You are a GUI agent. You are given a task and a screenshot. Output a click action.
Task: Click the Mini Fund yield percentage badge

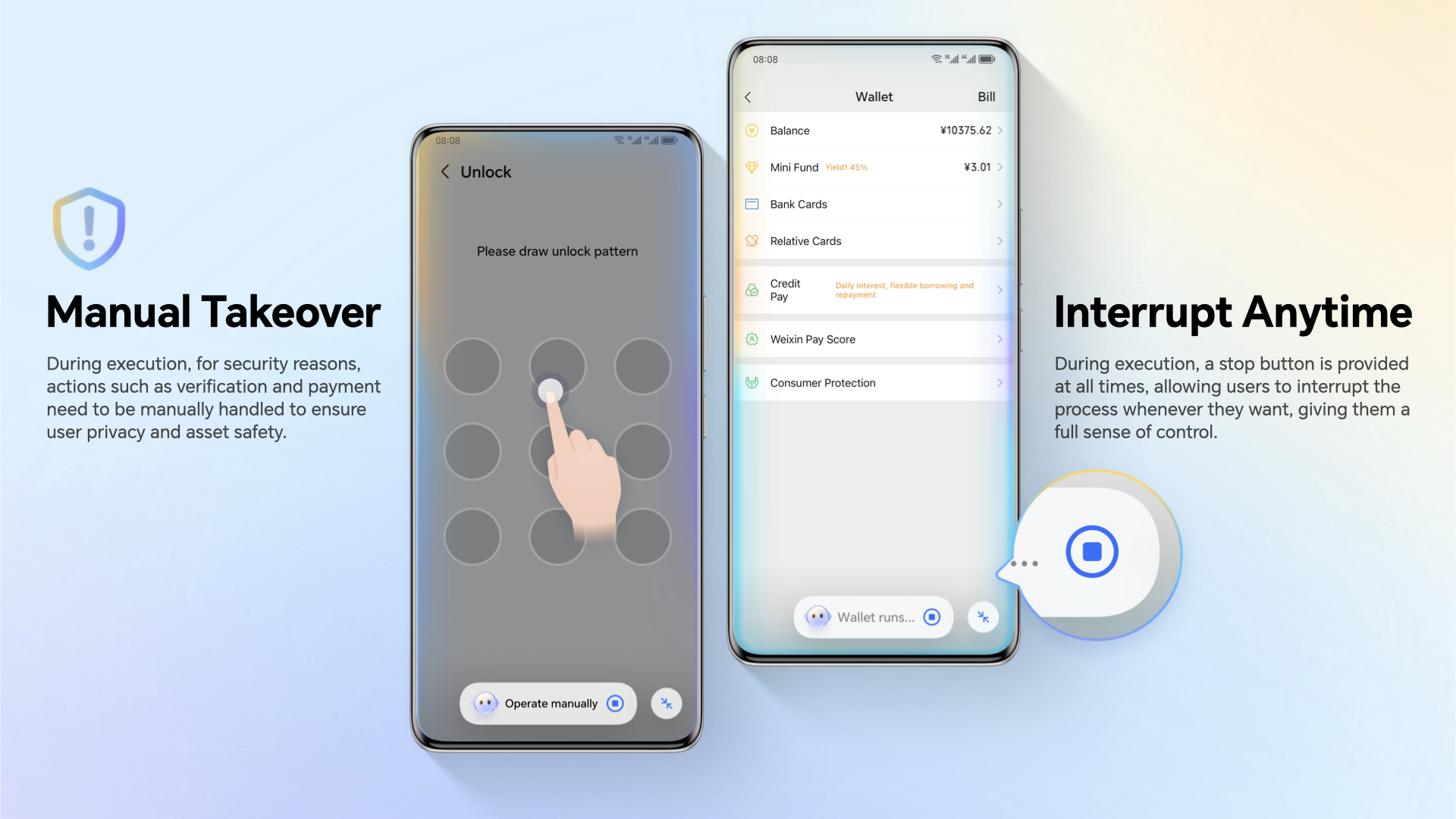pos(847,167)
